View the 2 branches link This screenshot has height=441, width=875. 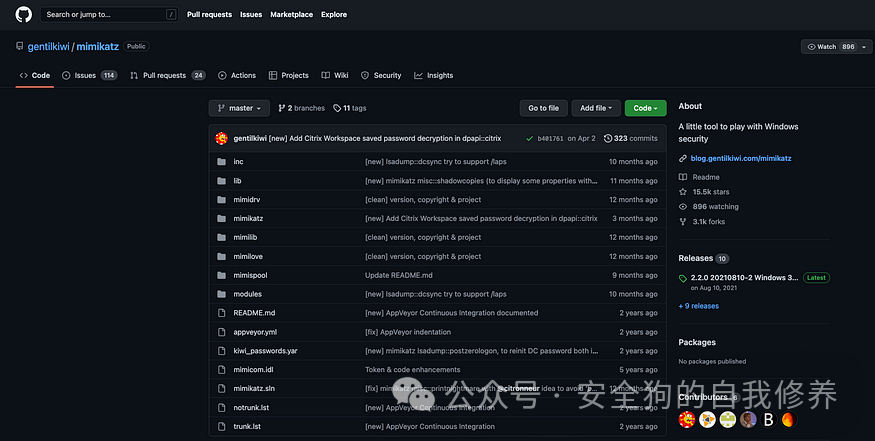point(301,108)
